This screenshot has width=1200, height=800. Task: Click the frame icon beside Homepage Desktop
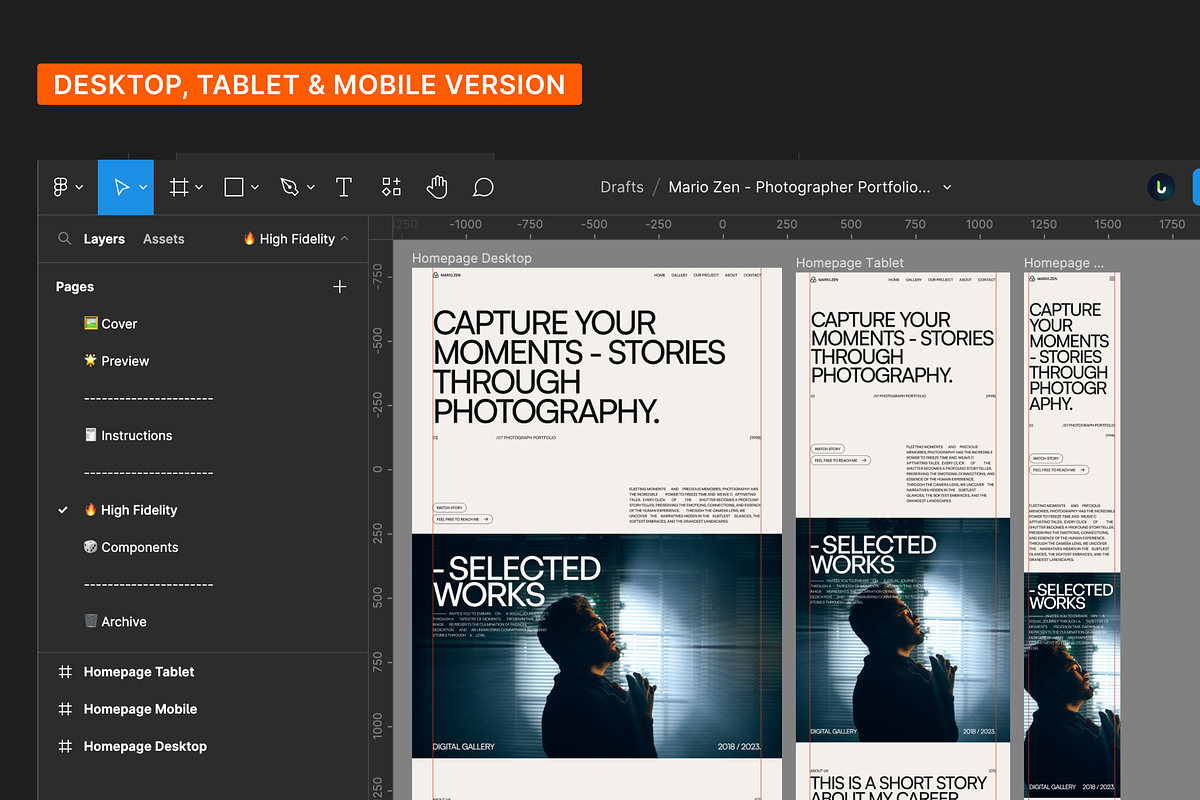tap(65, 746)
